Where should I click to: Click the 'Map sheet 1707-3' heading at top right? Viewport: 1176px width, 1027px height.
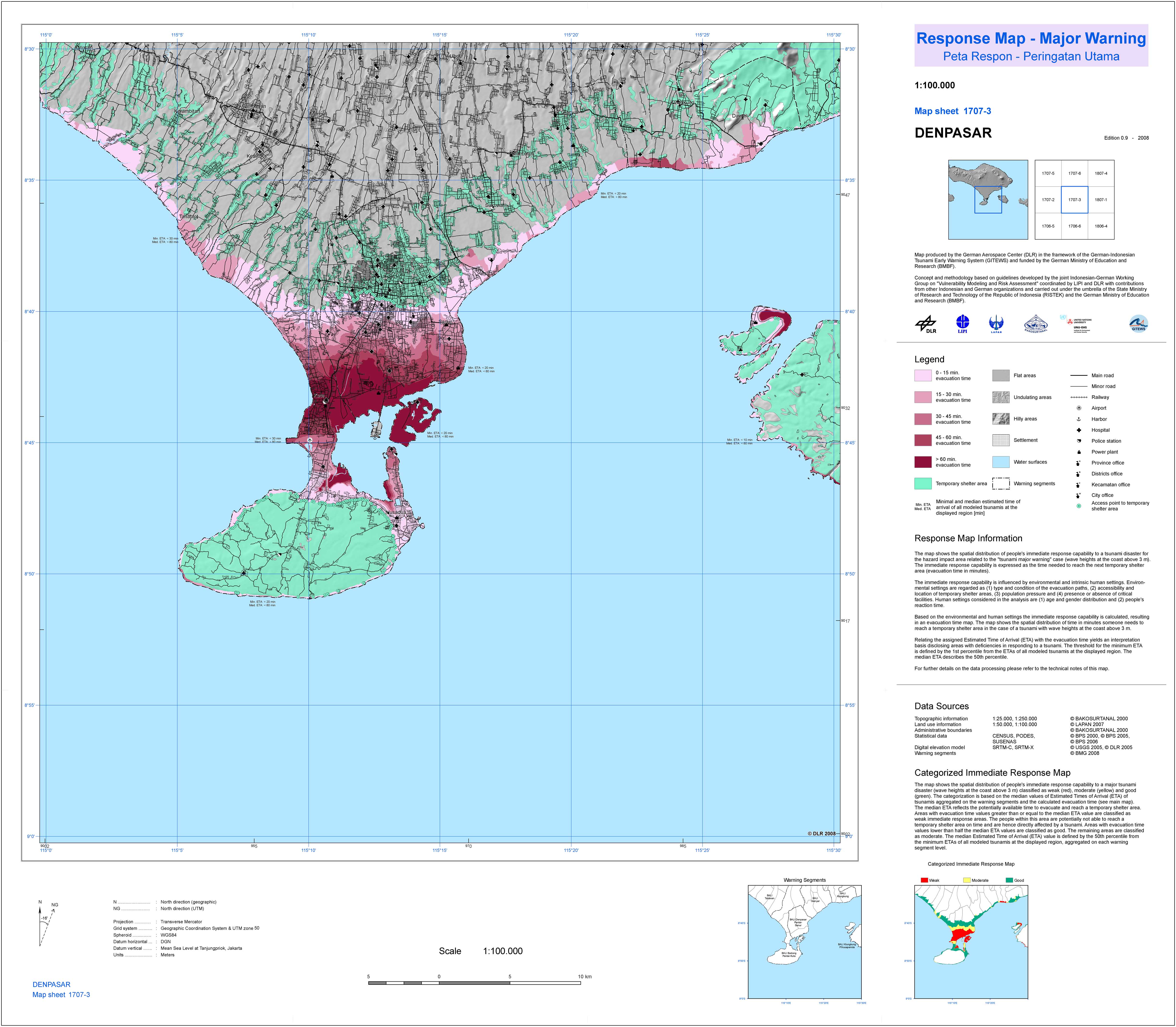point(952,111)
